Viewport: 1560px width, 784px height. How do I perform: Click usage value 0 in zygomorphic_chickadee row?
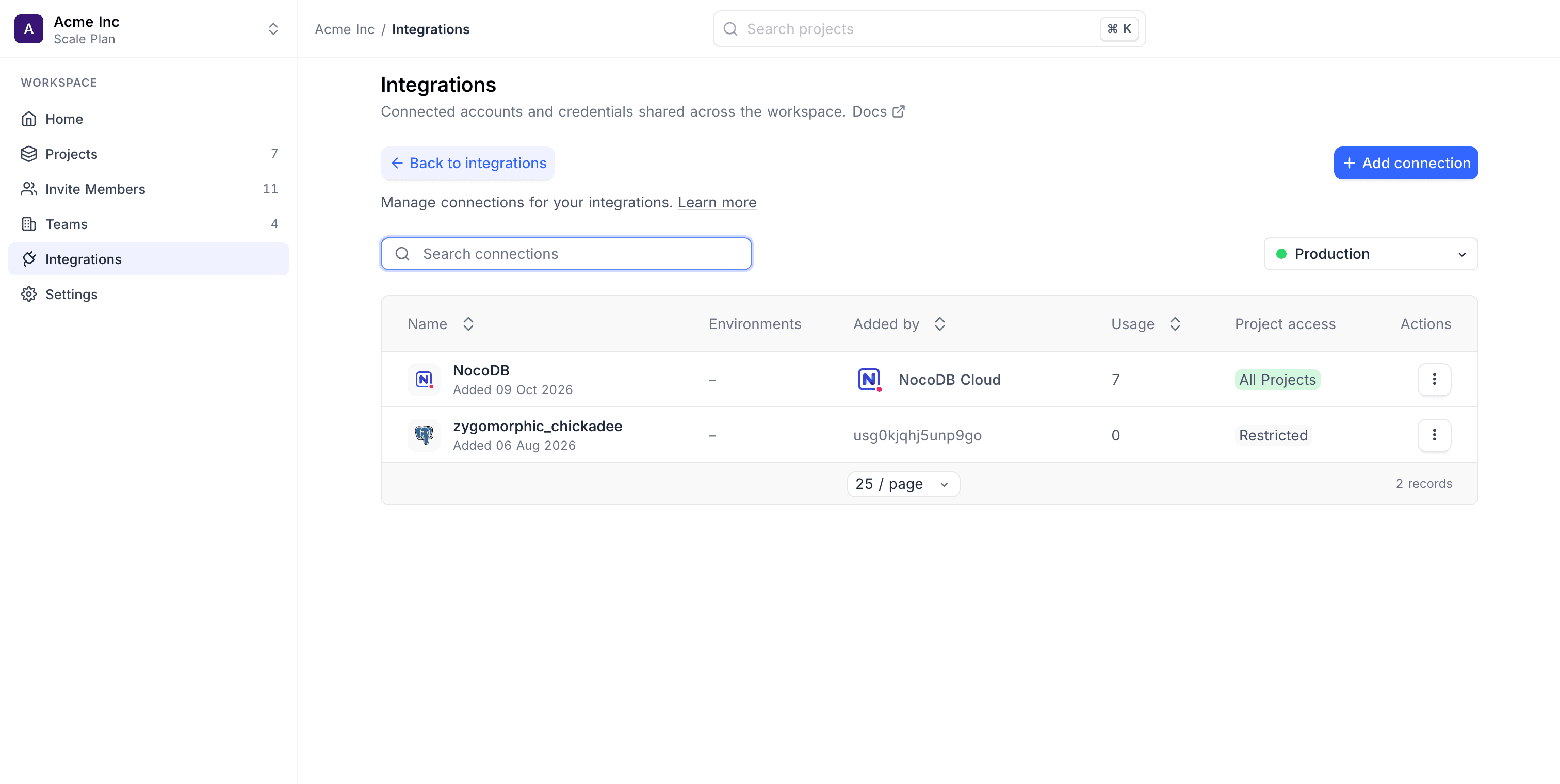(1115, 435)
